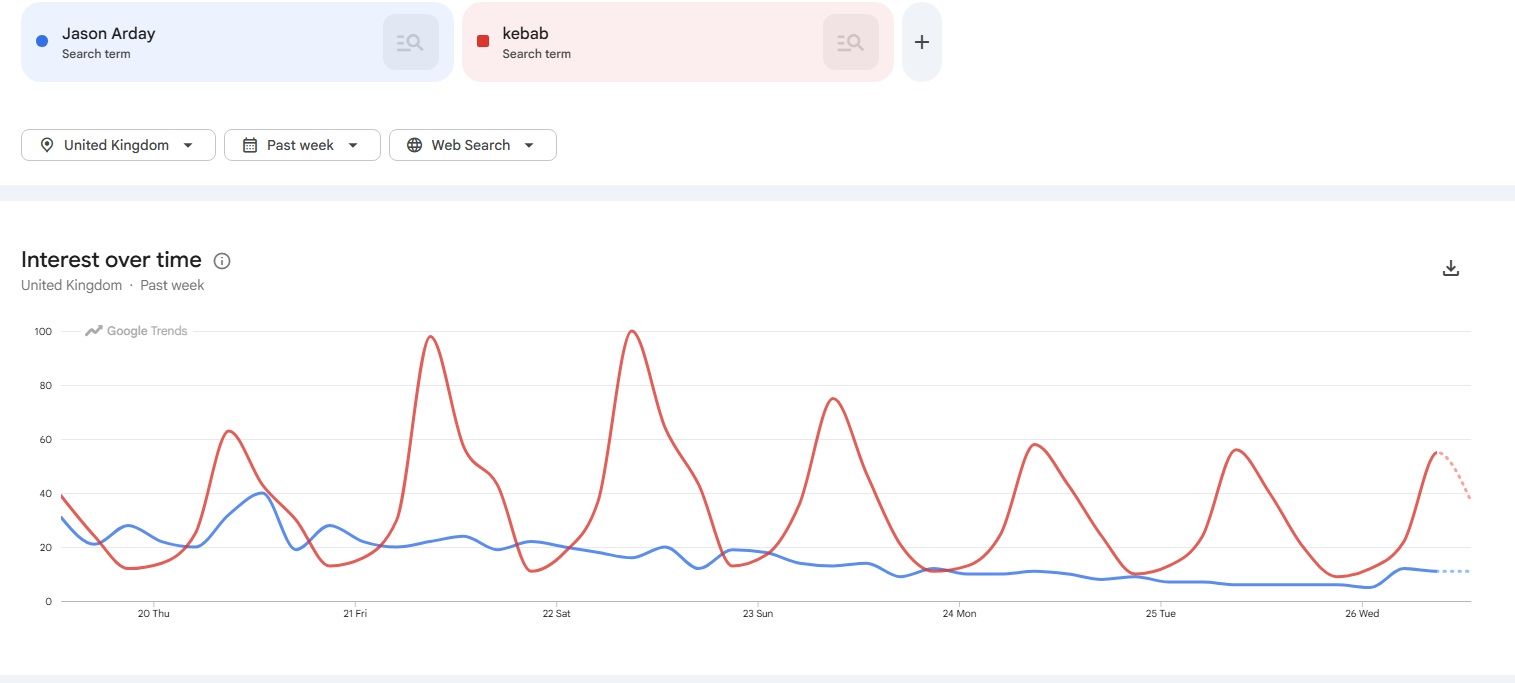Open search terms list icon for kebab
The height and width of the screenshot is (683, 1515).
850,42
